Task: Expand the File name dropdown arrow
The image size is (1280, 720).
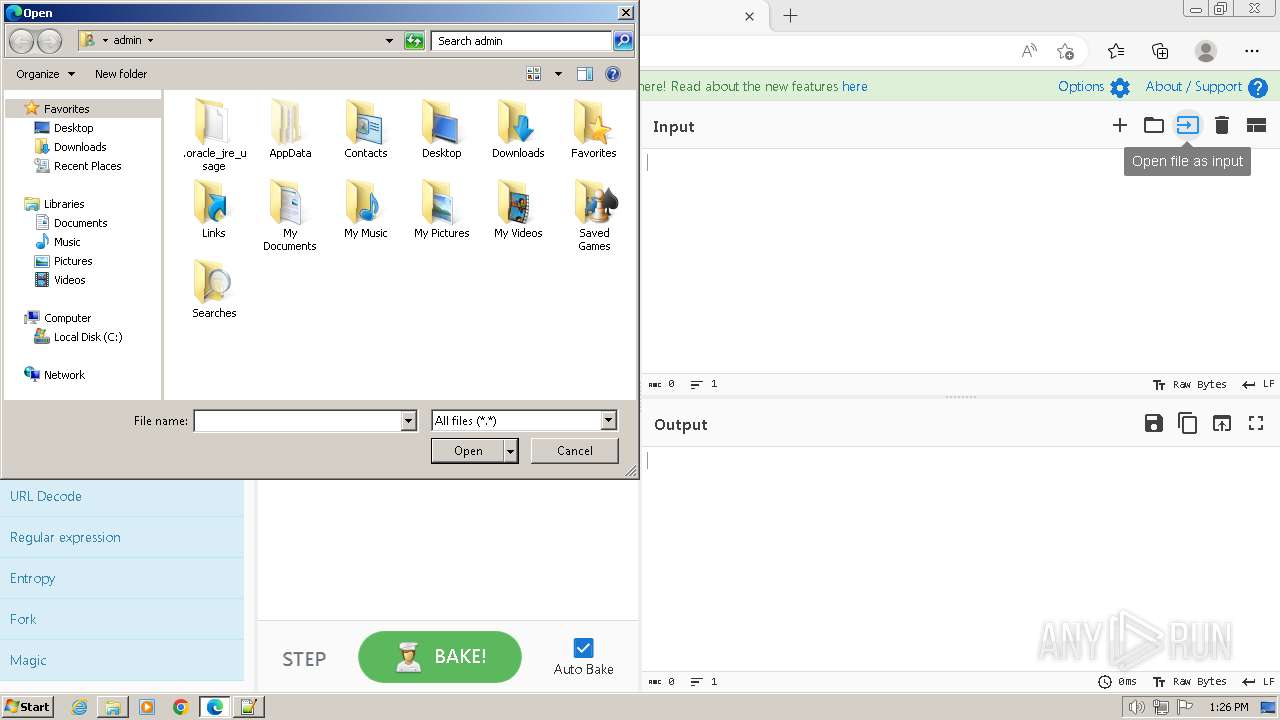Action: coord(408,421)
